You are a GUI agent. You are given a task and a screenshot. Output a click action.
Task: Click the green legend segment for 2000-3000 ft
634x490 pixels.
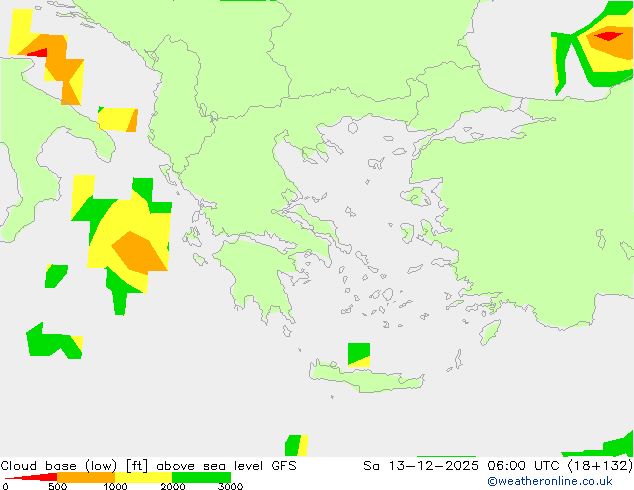coord(201,477)
